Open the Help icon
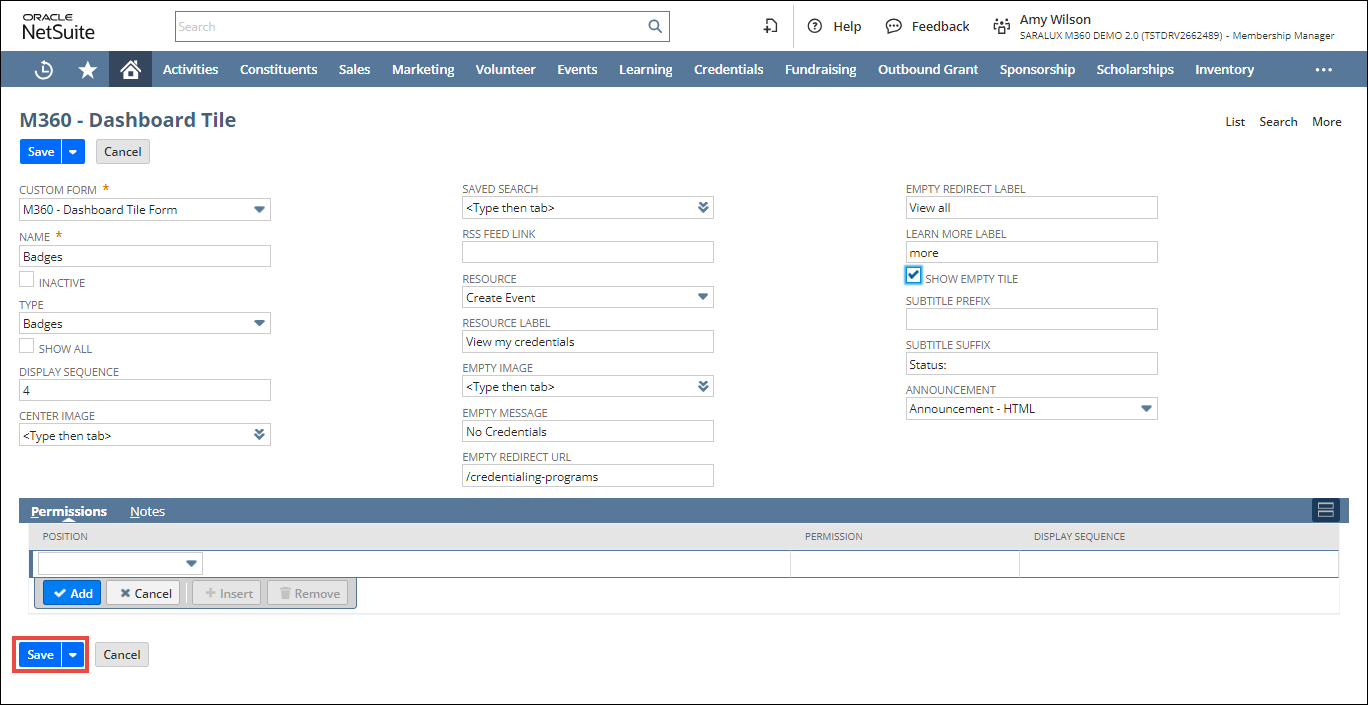Viewport: 1368px width, 705px height. click(x=815, y=27)
